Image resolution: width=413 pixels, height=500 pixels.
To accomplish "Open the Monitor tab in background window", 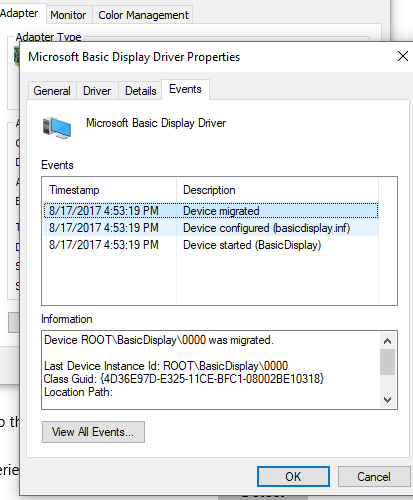I will (68, 15).
